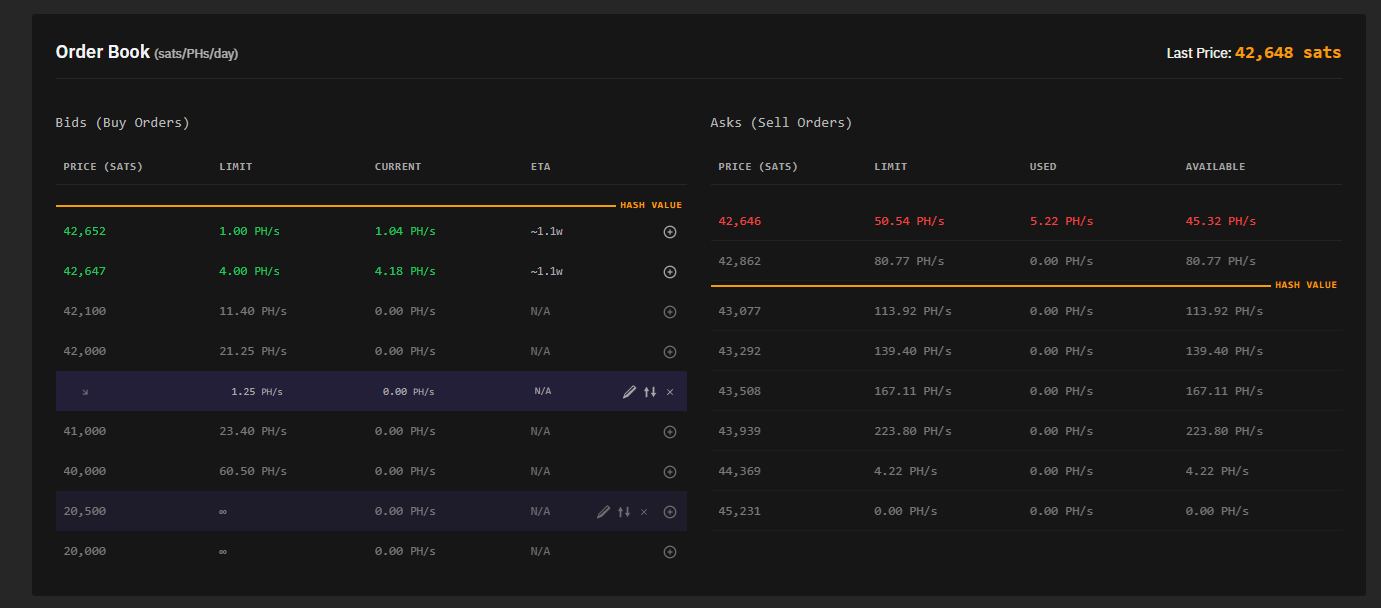Click the Bids (Buy Orders) label
Viewport: 1381px width, 608px height.
click(x=122, y=123)
